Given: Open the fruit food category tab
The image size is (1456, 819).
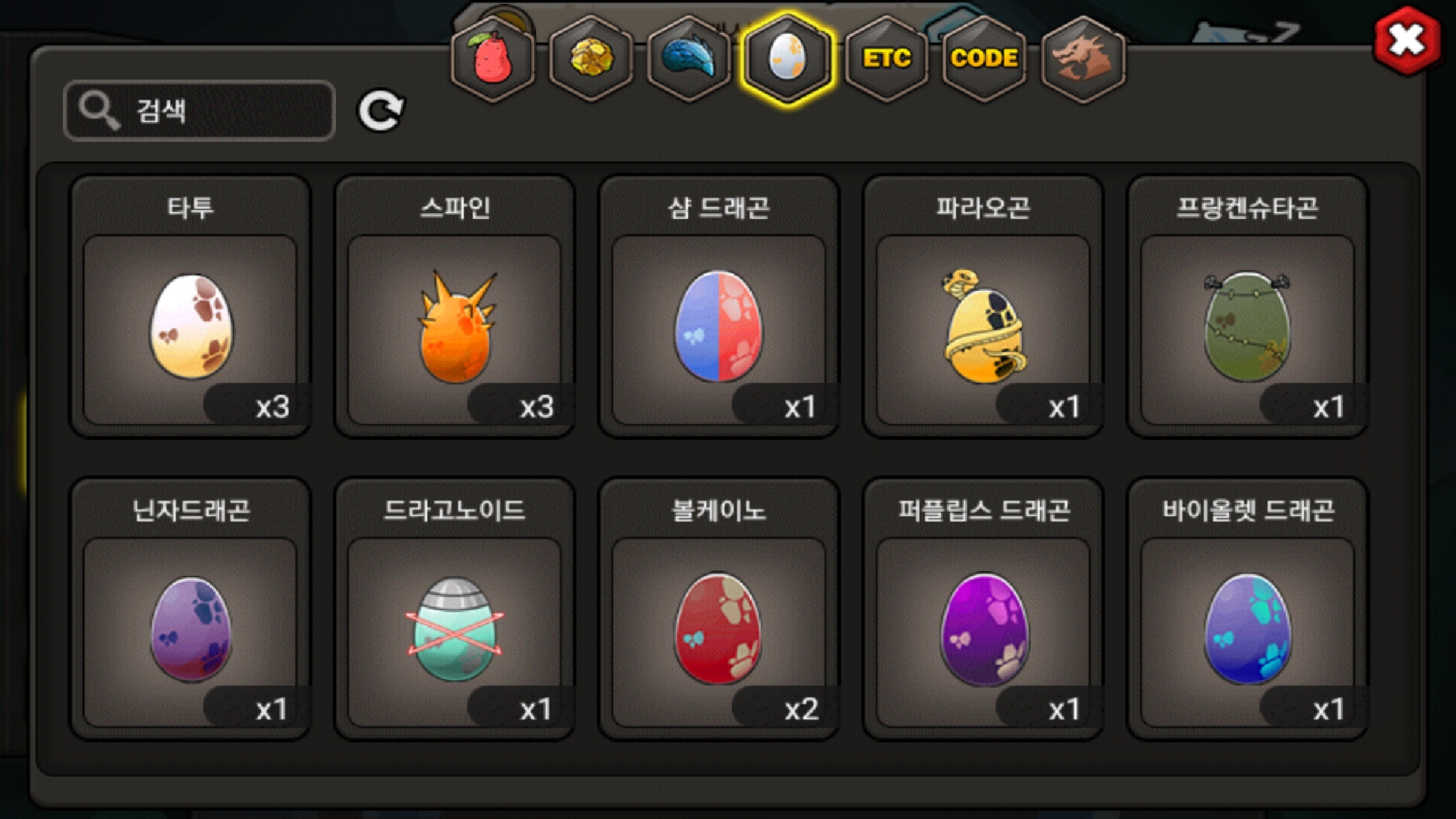Looking at the screenshot, I should click(x=493, y=58).
